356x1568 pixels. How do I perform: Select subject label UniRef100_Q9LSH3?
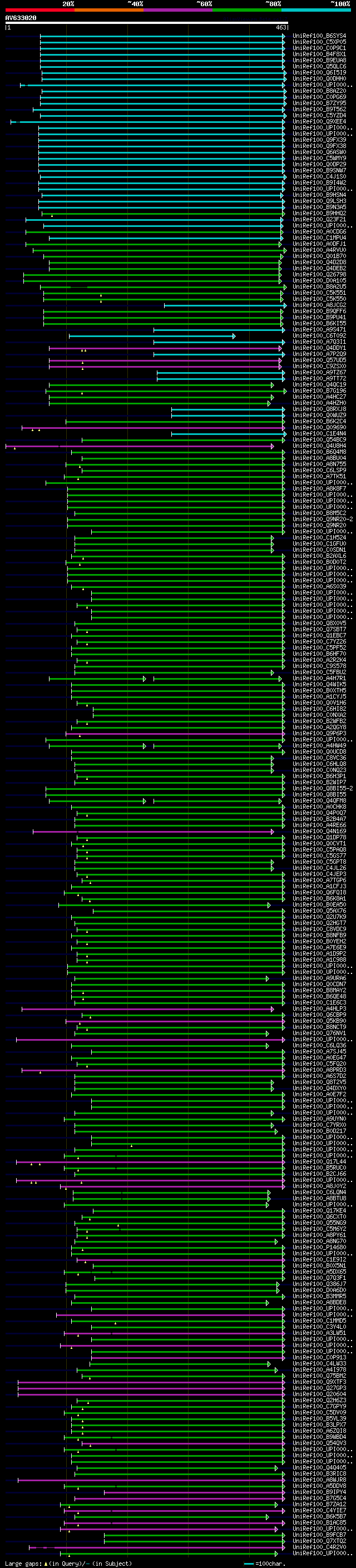click(x=319, y=201)
